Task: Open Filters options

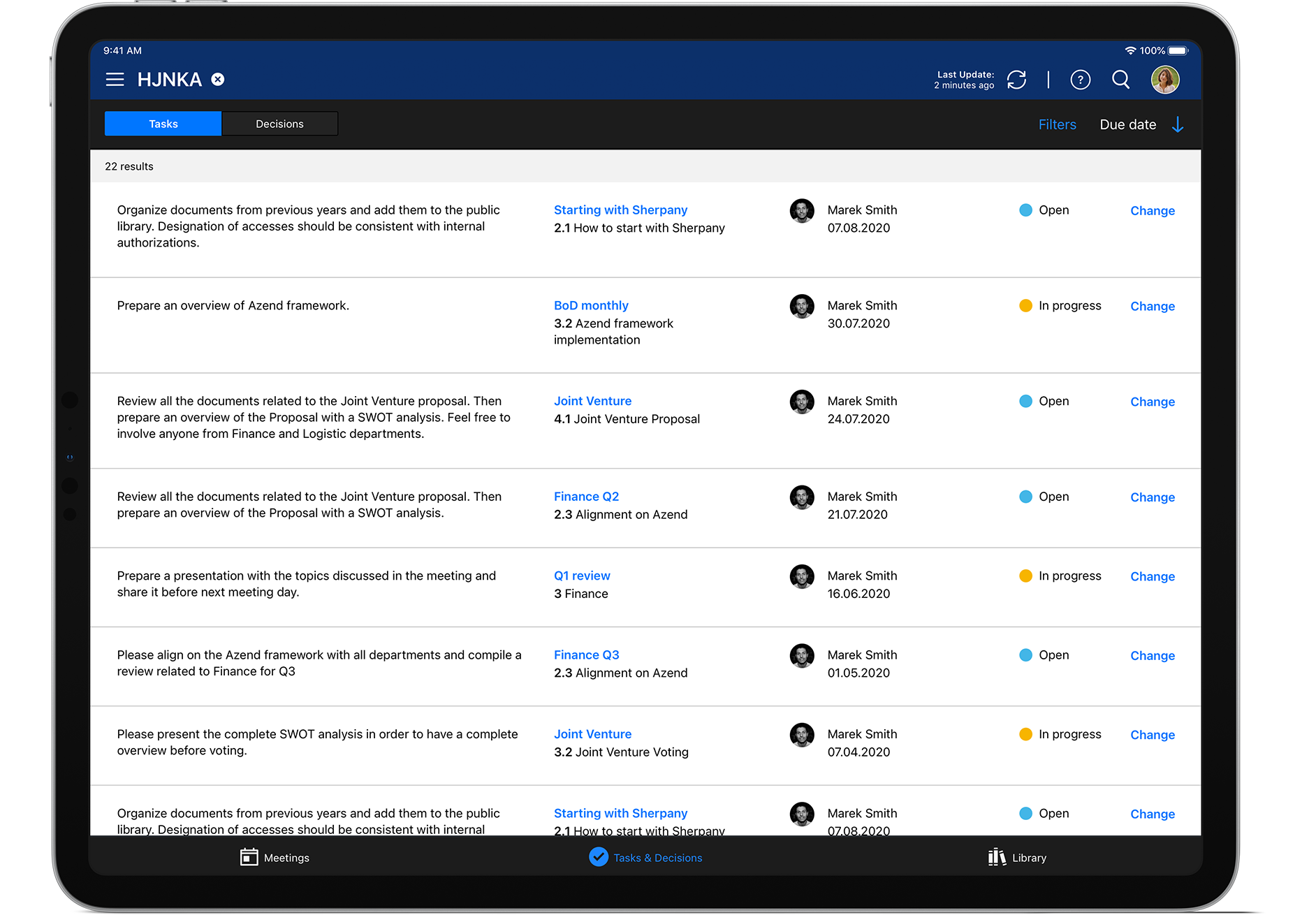Action: (x=1057, y=124)
